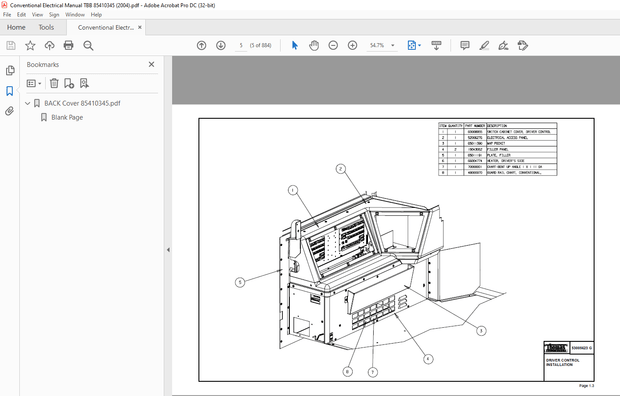Click the page number field
Viewport: 620px width, 396px height.
[x=241, y=45]
